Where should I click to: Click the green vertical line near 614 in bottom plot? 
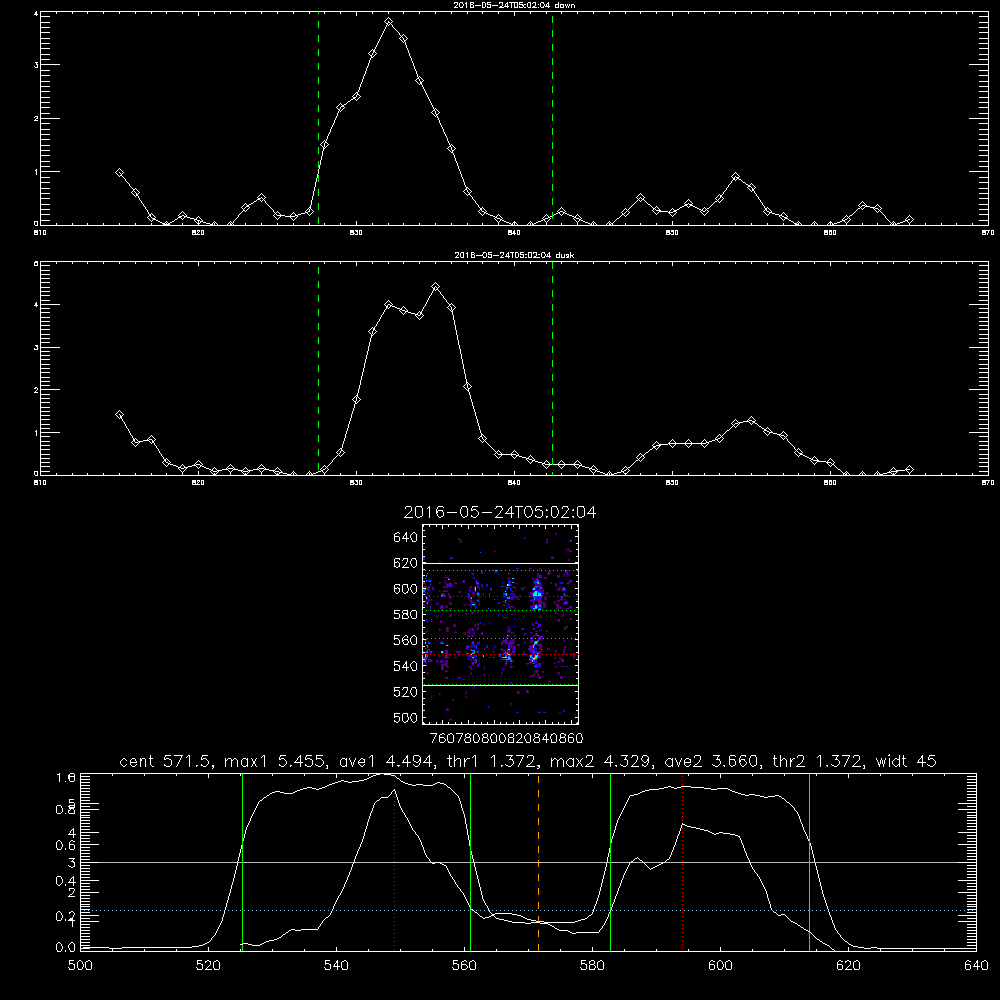(809, 862)
